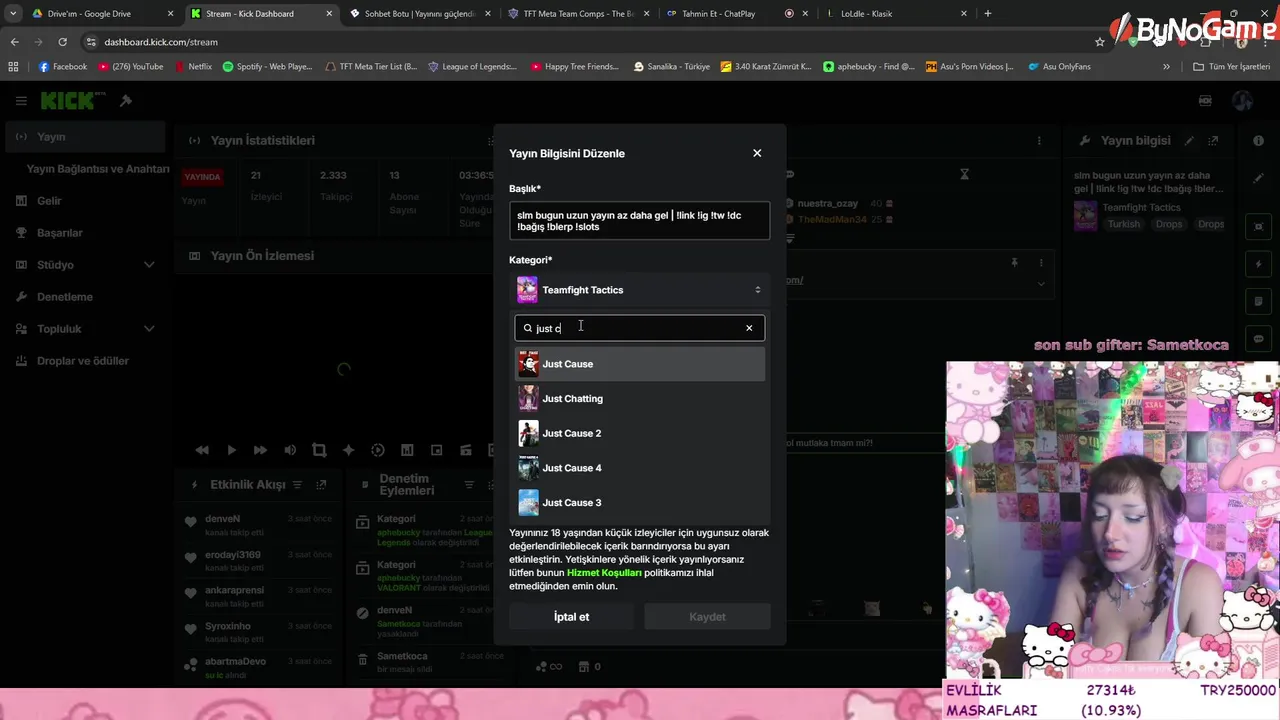Click the crop icon under the preview

pyautogui.click(x=319, y=451)
